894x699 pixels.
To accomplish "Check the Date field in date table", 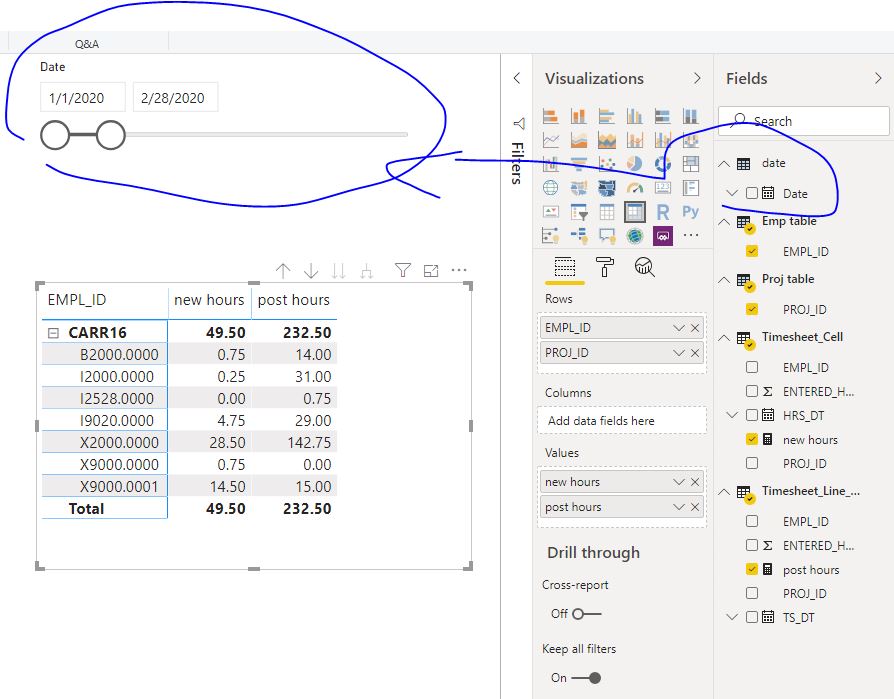I will pos(752,193).
